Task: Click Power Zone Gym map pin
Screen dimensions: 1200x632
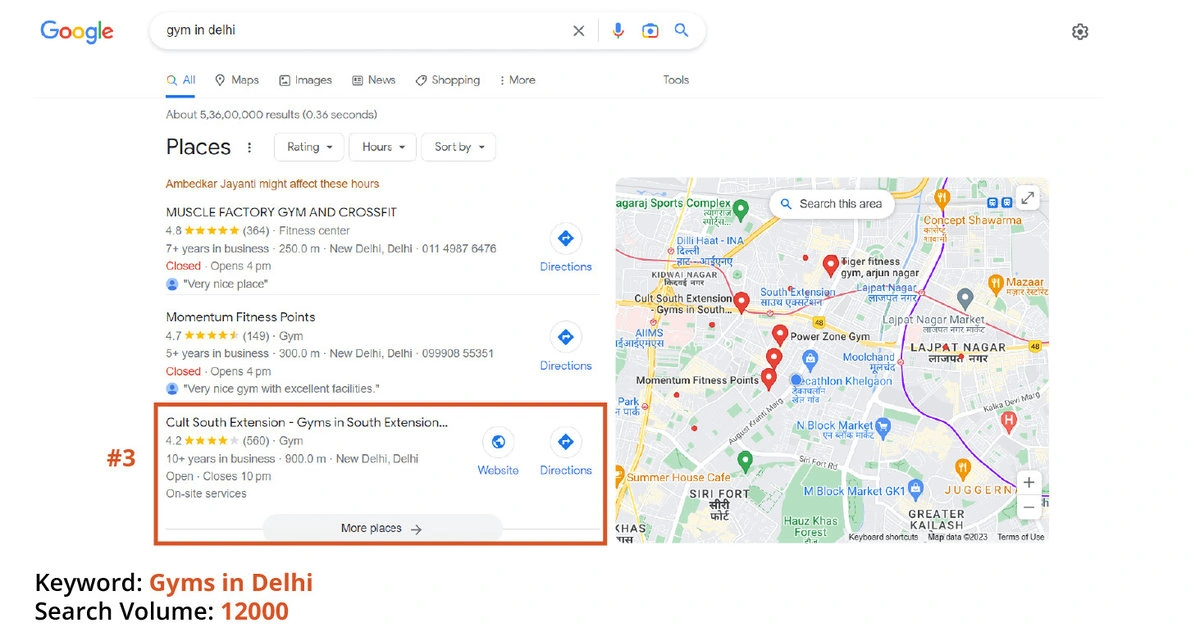Action: tap(780, 335)
